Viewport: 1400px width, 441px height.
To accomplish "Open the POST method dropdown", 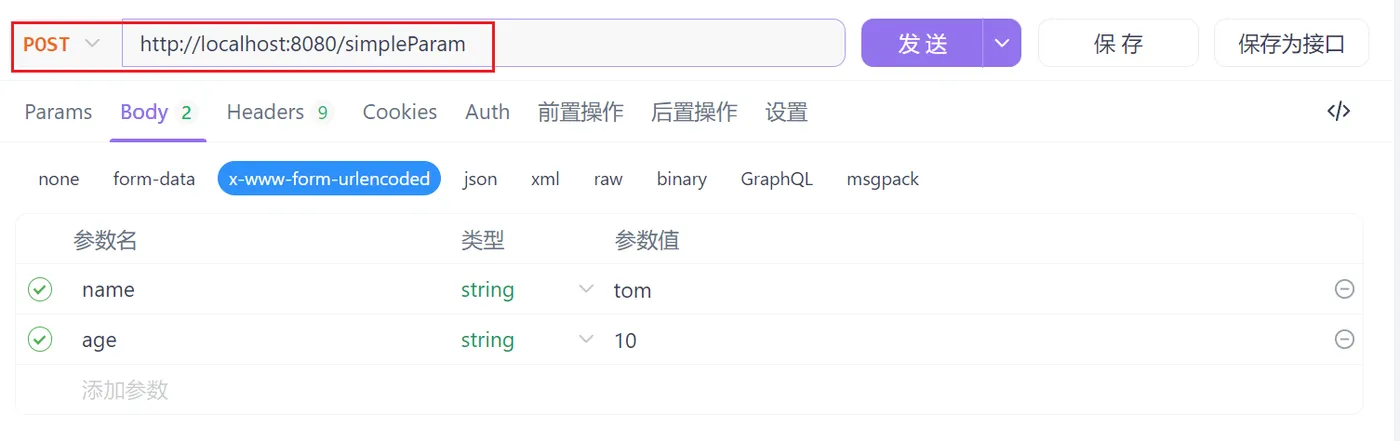I will (62, 44).
